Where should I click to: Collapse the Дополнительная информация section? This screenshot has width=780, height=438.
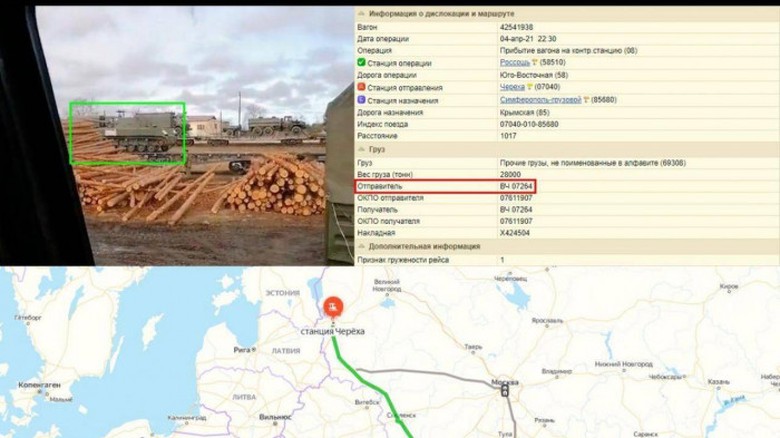click(x=361, y=246)
